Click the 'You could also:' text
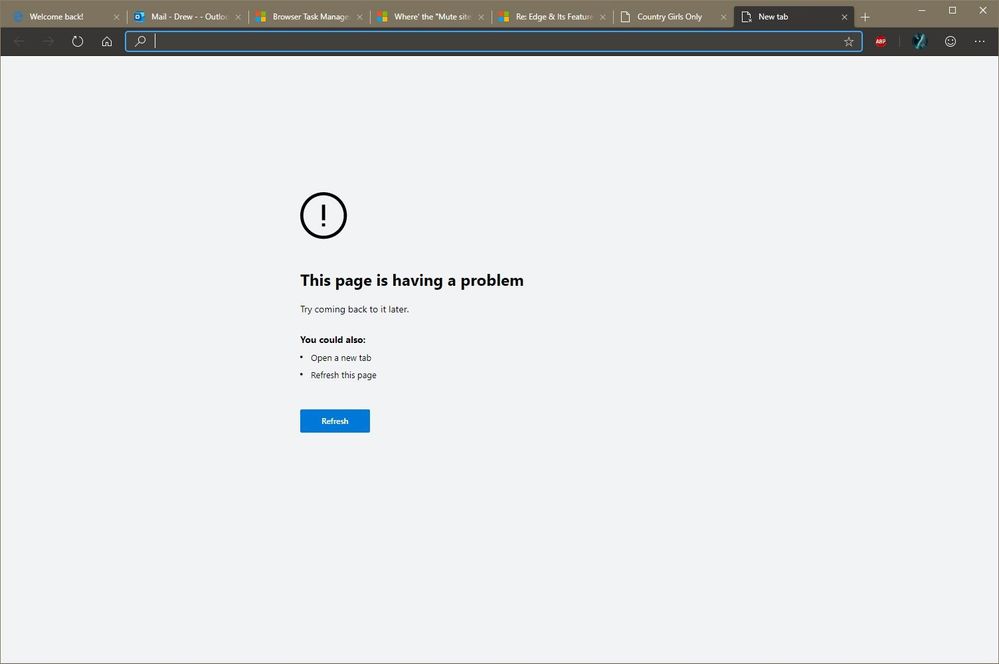Image resolution: width=999 pixels, height=664 pixels. 333,340
